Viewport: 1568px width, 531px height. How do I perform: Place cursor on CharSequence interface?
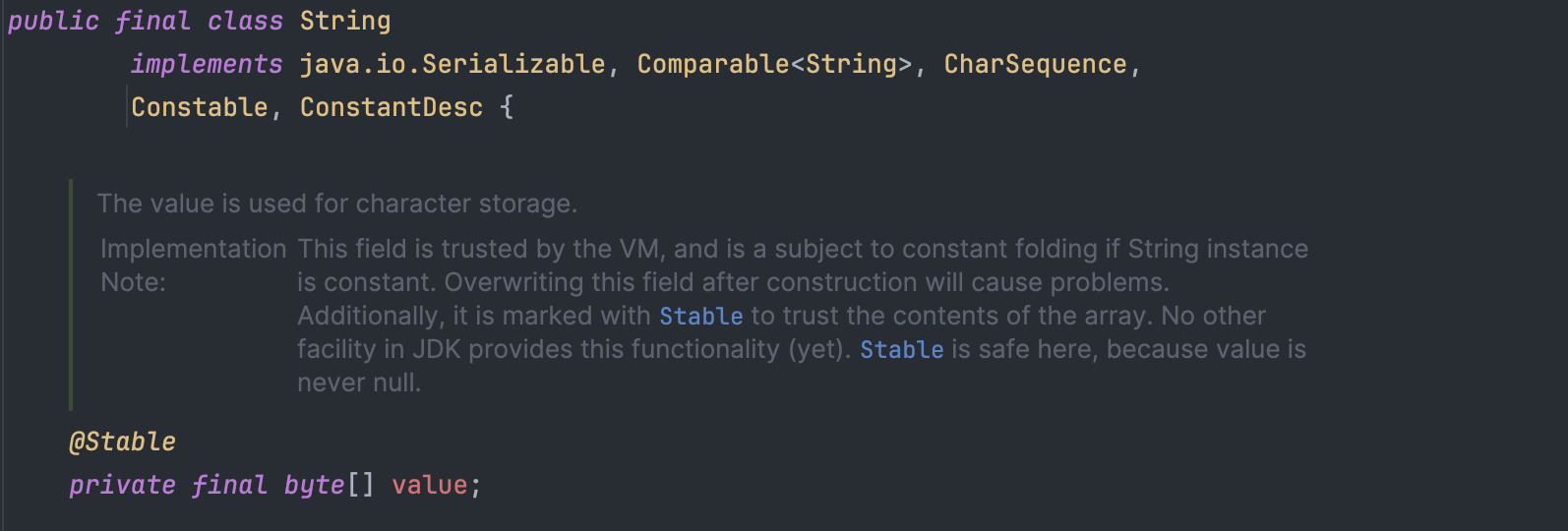(x=1035, y=65)
